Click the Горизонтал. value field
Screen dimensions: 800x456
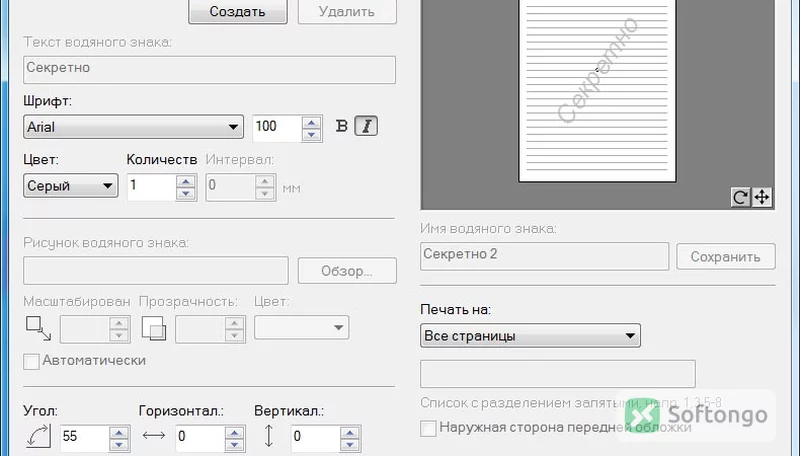[x=200, y=438]
